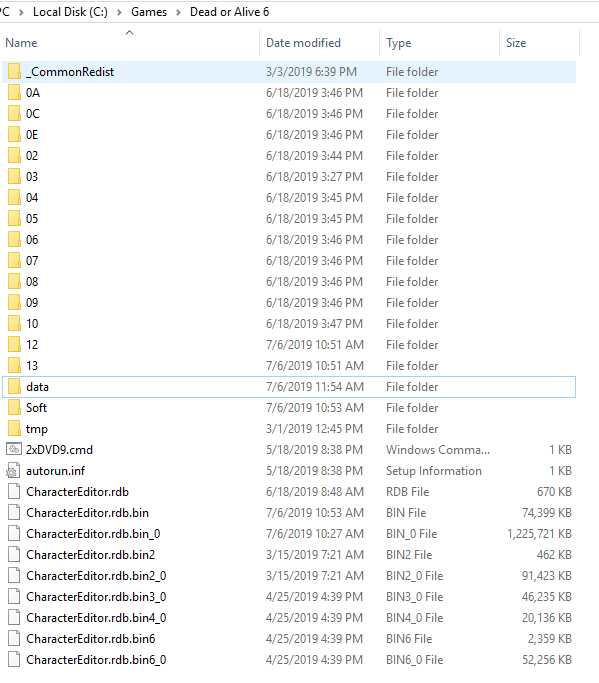Click the CharacterEditor.rdb.bin_0 file icon
This screenshot has height=683, width=599.
pos(14,533)
